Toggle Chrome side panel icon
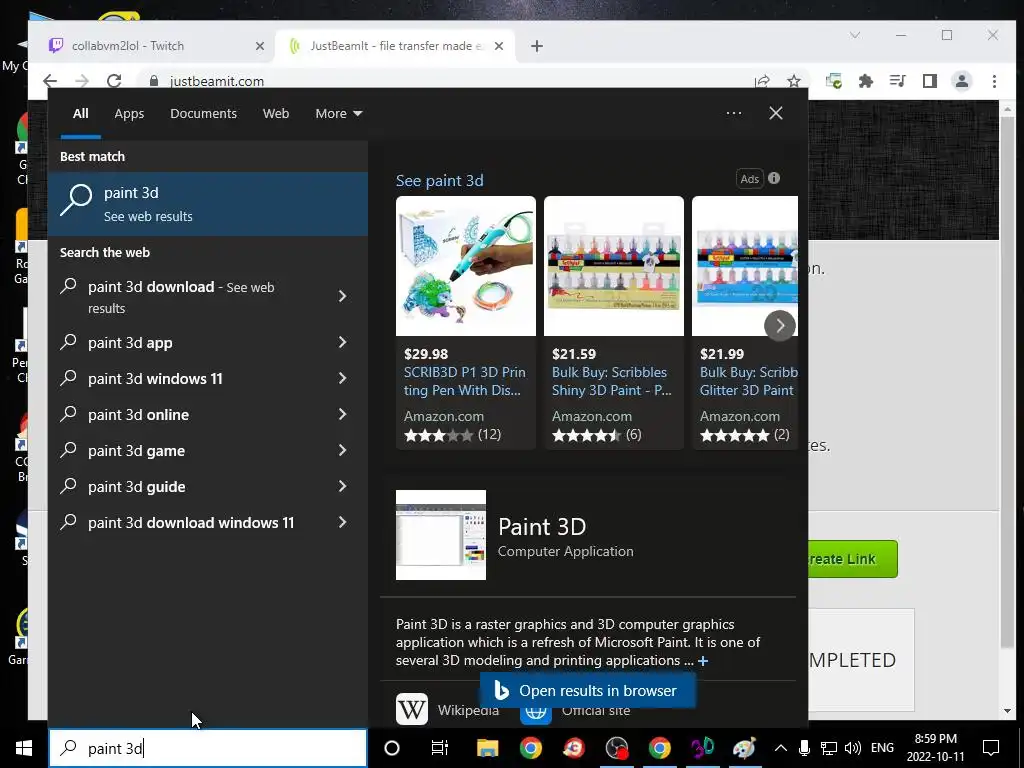 coord(929,81)
